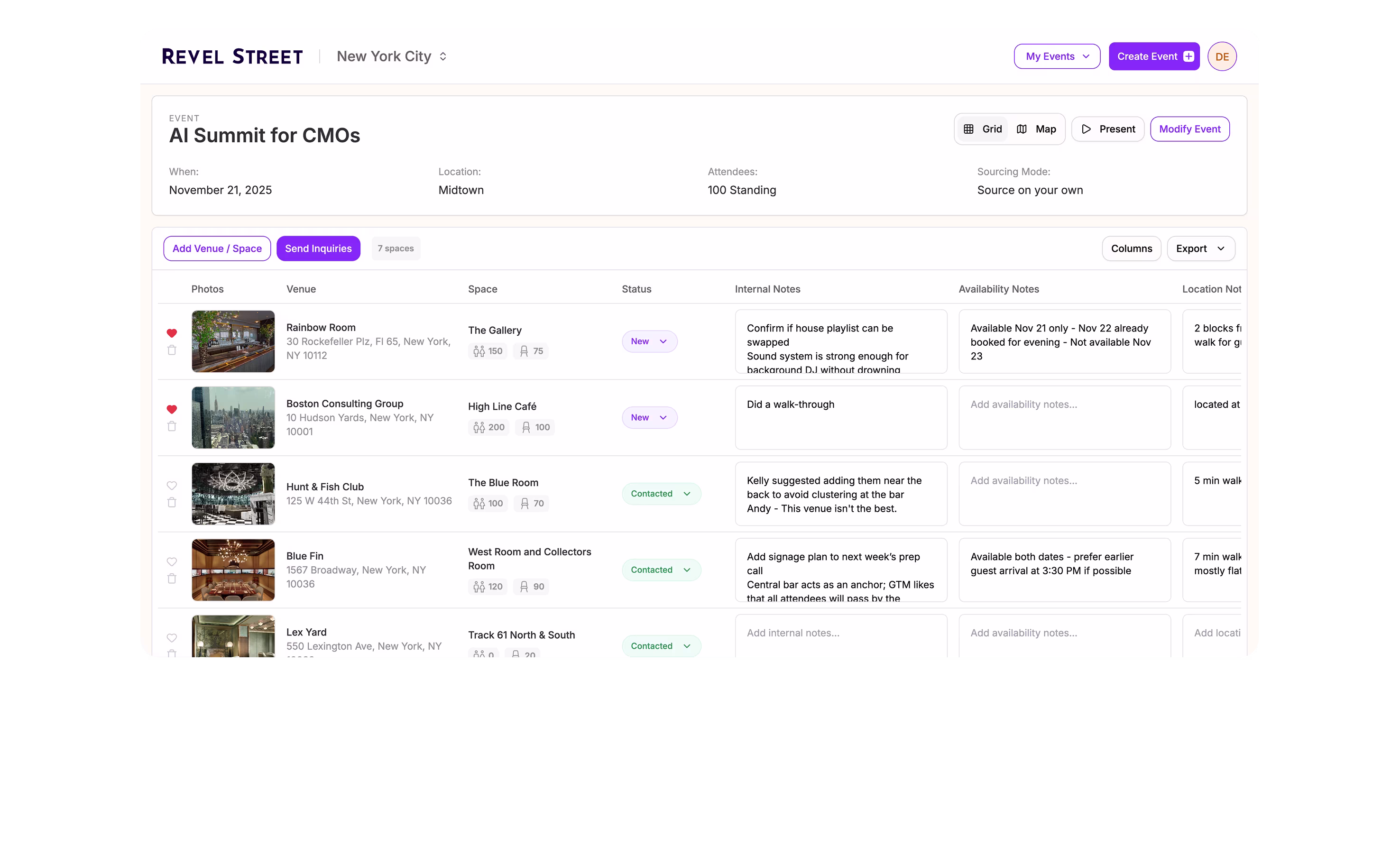The image size is (1400, 846).
Task: Open the Export dropdown menu
Action: [x=1200, y=248]
